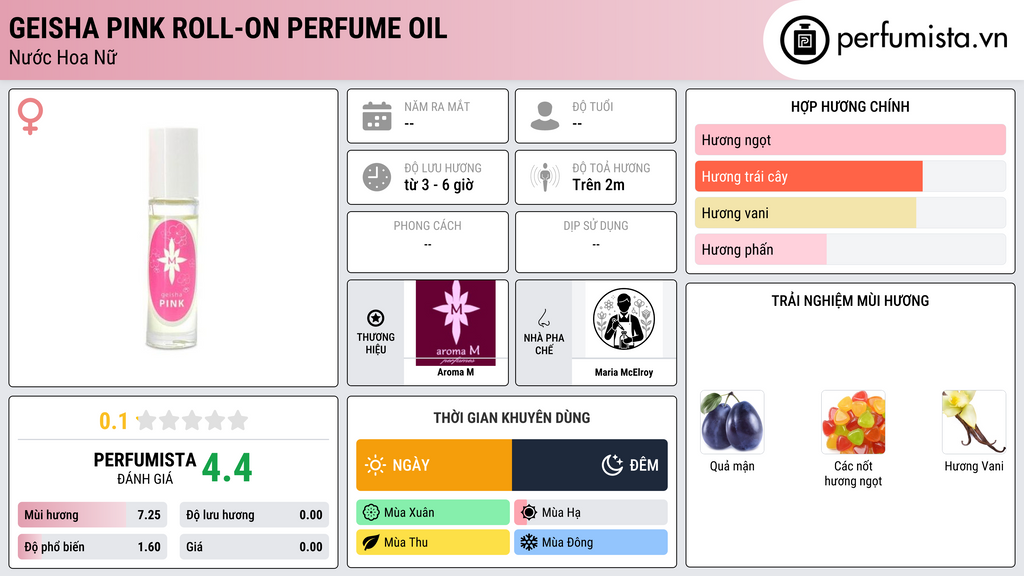Click the moon icon in the Đêm bar
Screen dimensions: 1024x576
pyautogui.click(x=612, y=465)
